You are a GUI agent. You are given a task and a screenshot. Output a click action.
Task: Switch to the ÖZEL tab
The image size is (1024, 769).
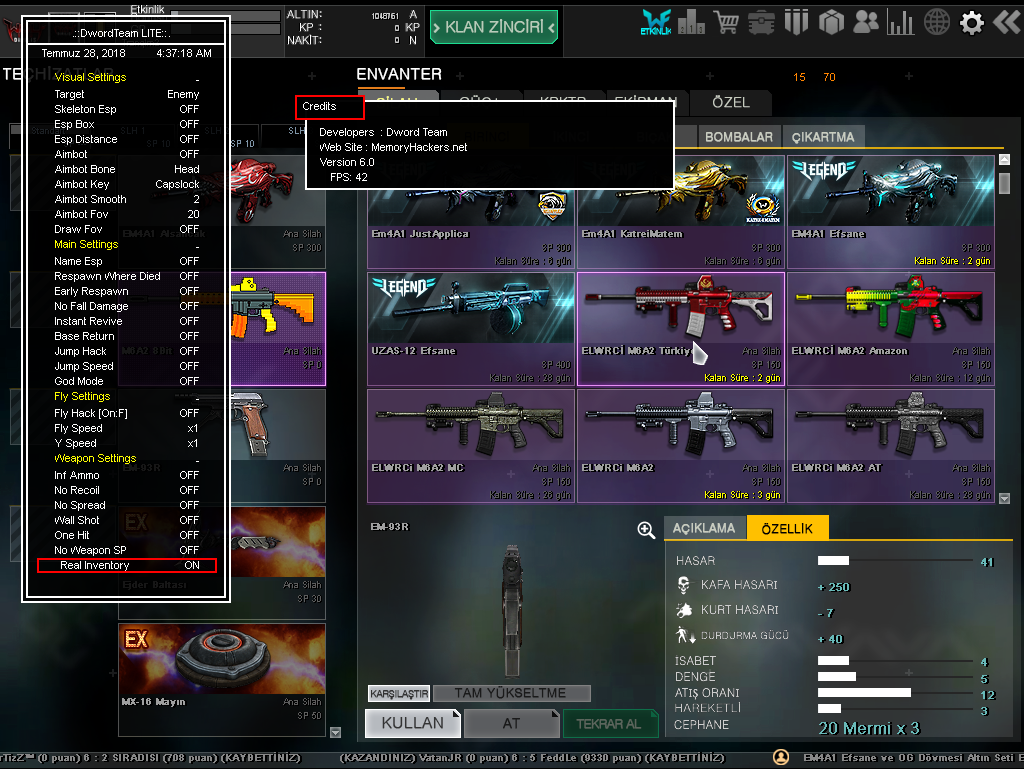coord(731,103)
